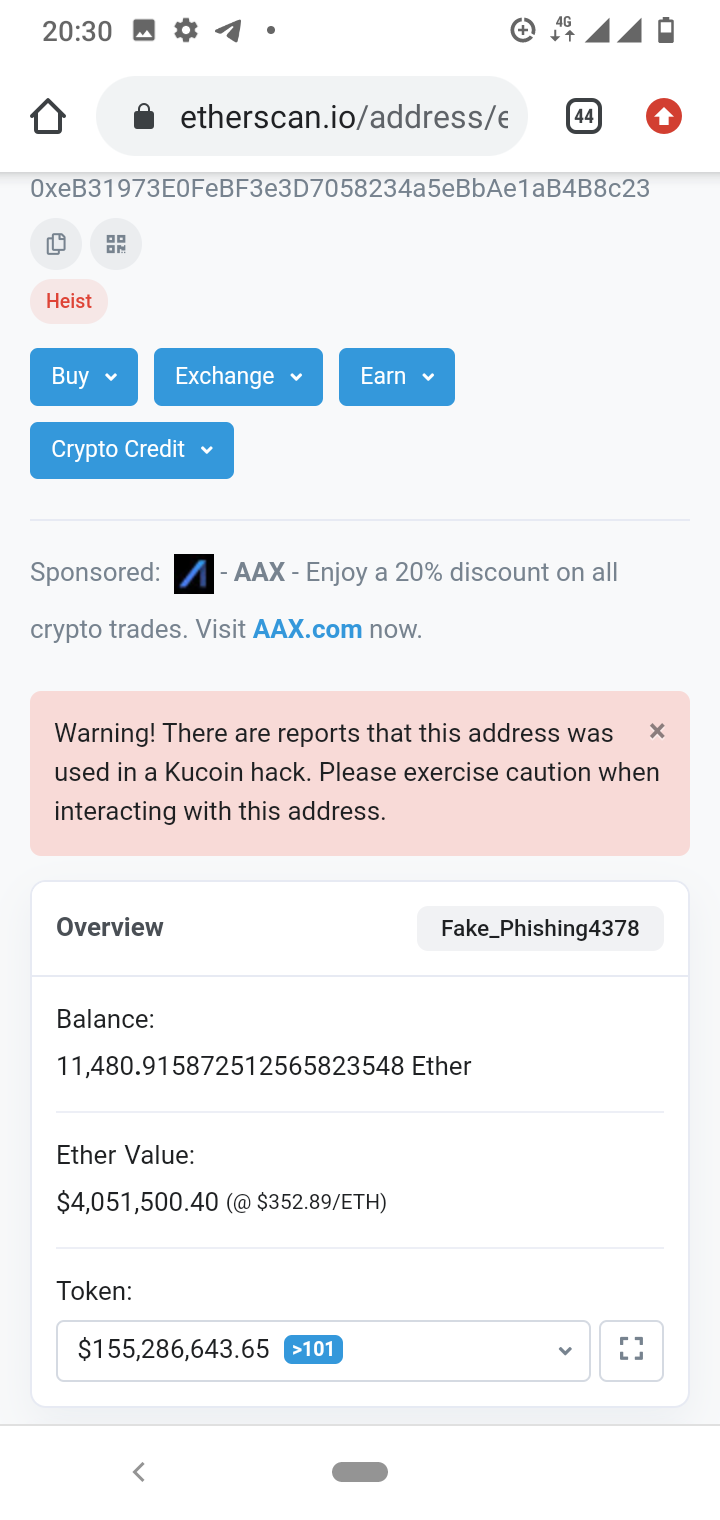Image resolution: width=720 pixels, height=1520 pixels.
Task: Tap the red browser update icon
Action: point(663,117)
